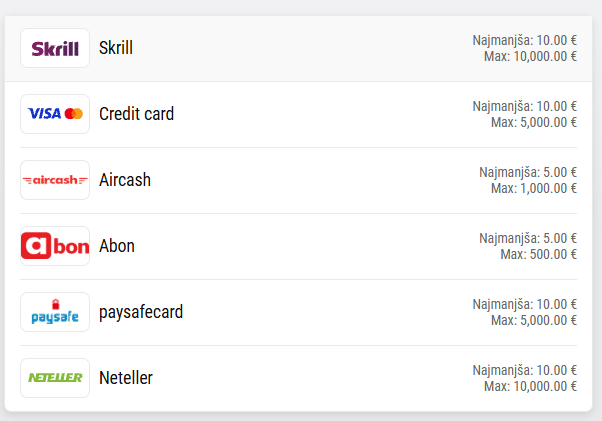Choose Abon payment option label

(x=117, y=246)
